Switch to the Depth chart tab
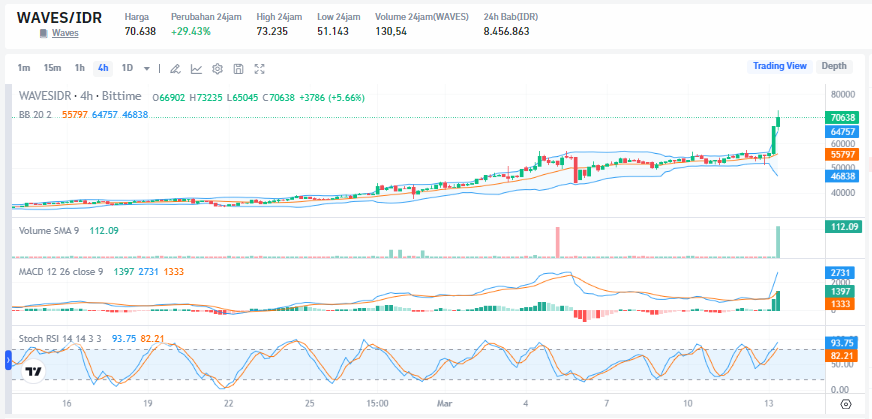The width and height of the screenshot is (872, 419). coord(834,66)
